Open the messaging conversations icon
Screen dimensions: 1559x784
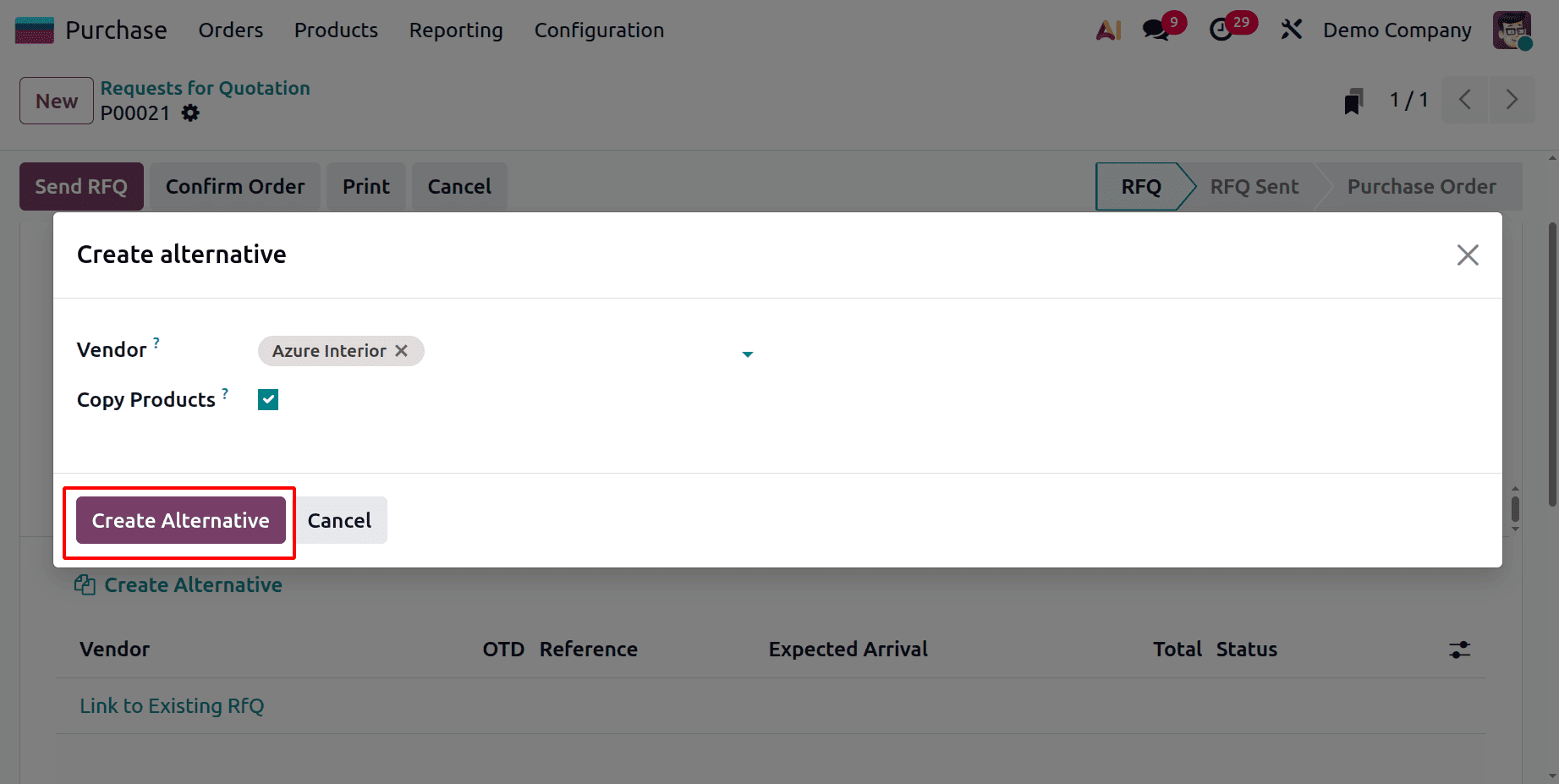pyautogui.click(x=1155, y=29)
